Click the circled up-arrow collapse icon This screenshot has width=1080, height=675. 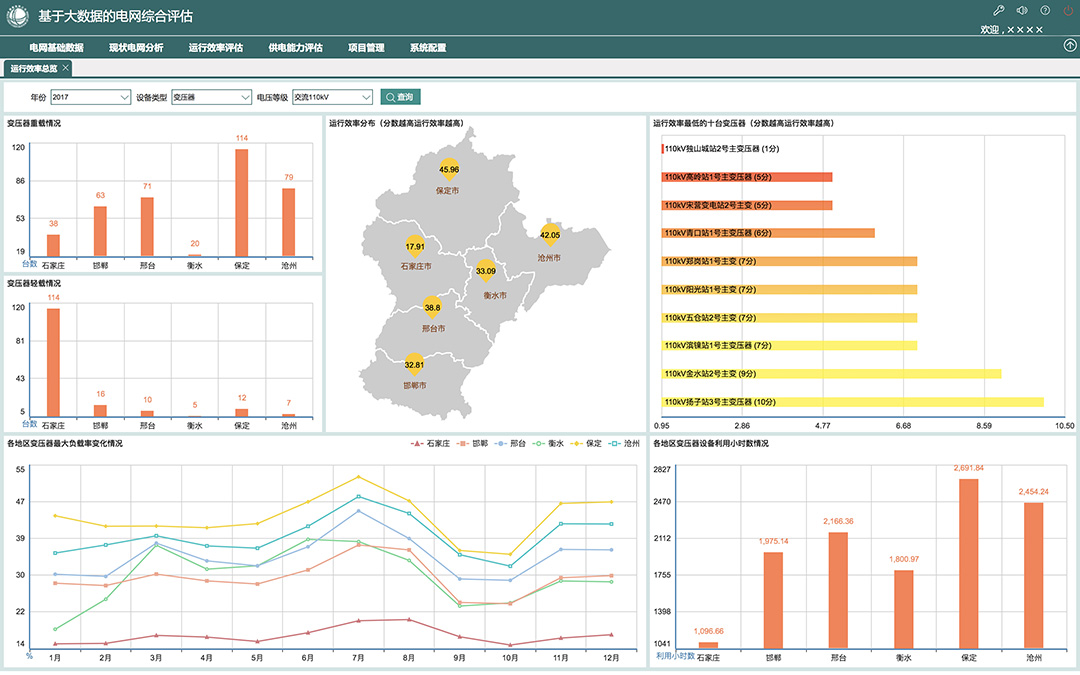[1069, 46]
